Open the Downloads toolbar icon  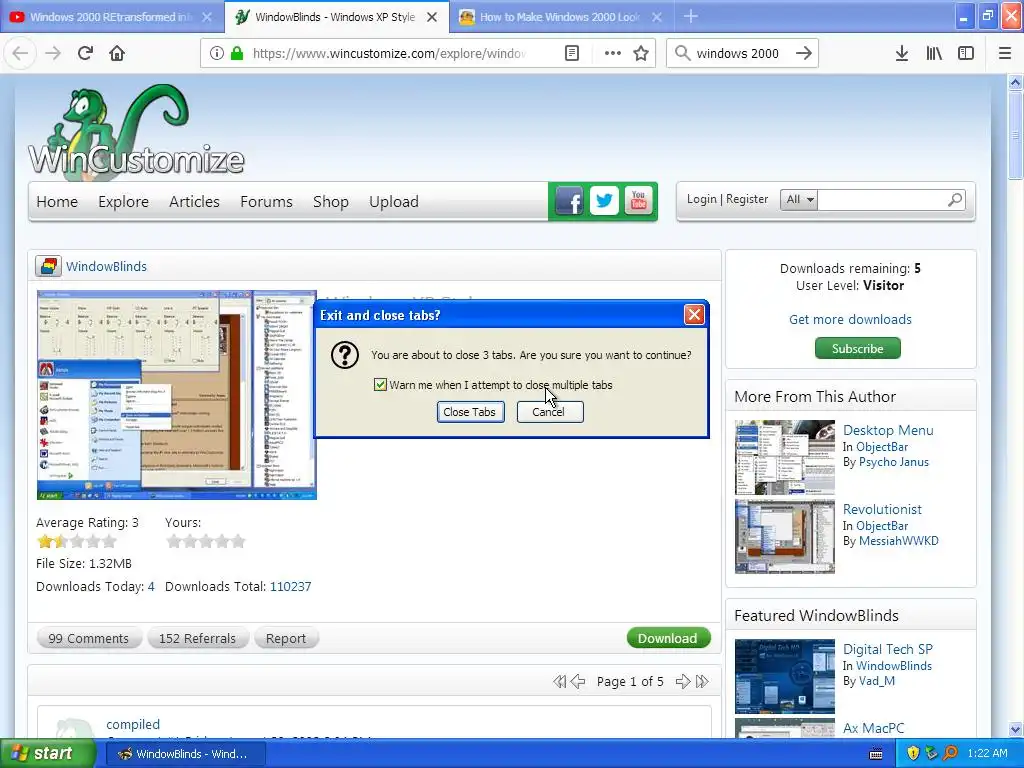pyautogui.click(x=902, y=53)
